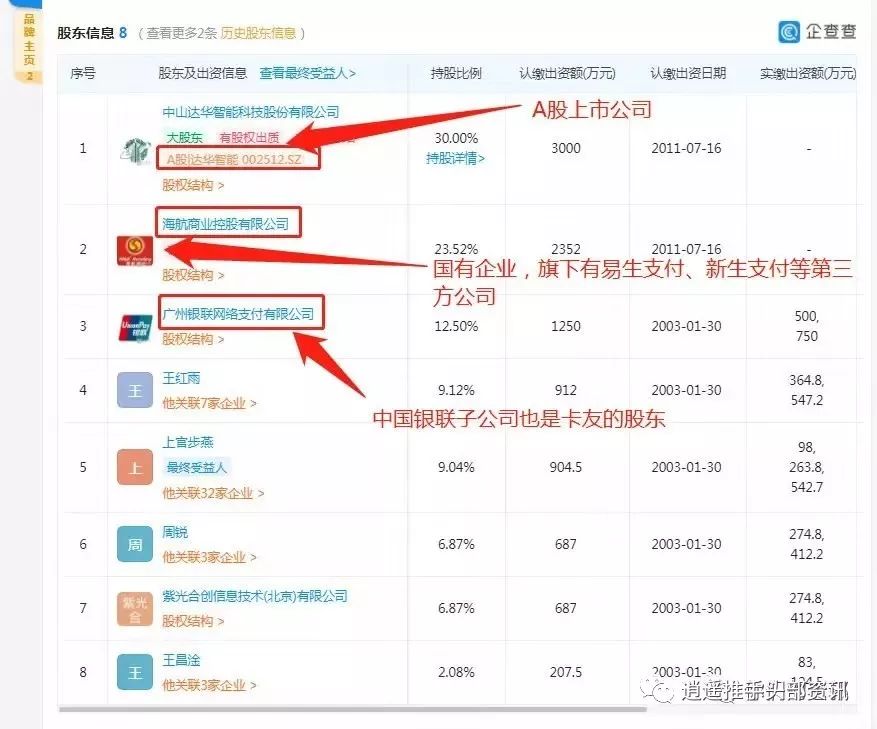Click the horizontal scrollbar below table
The image size is (877, 729).
352,709
